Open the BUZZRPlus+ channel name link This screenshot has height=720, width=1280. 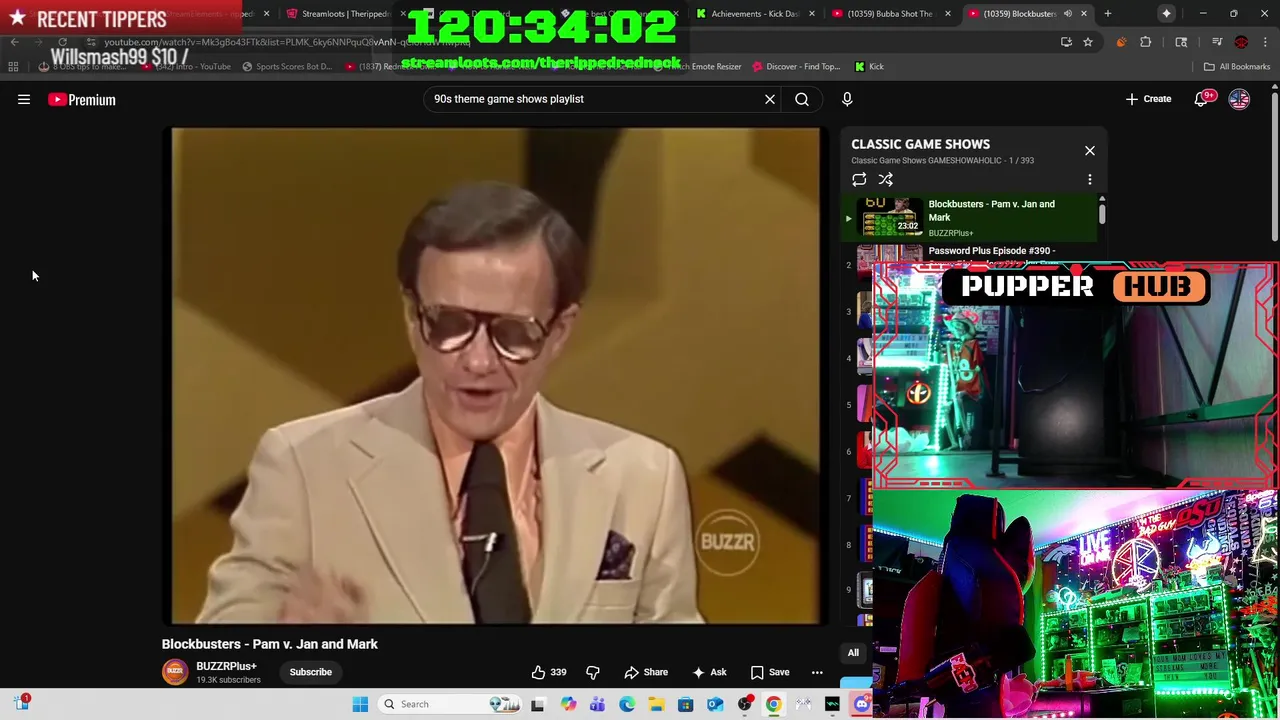click(226, 666)
